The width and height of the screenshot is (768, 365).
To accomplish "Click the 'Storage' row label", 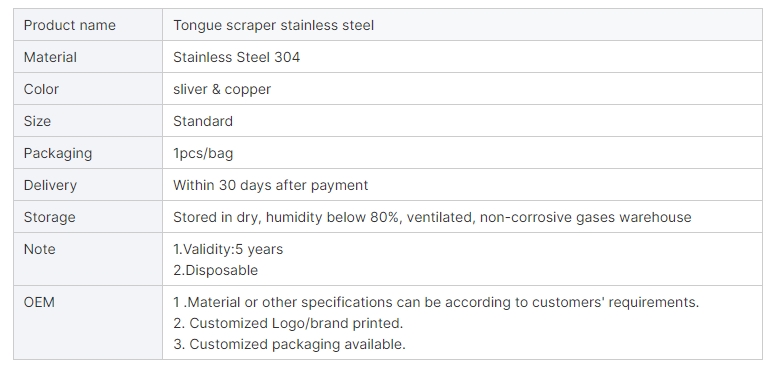I will [x=49, y=217].
